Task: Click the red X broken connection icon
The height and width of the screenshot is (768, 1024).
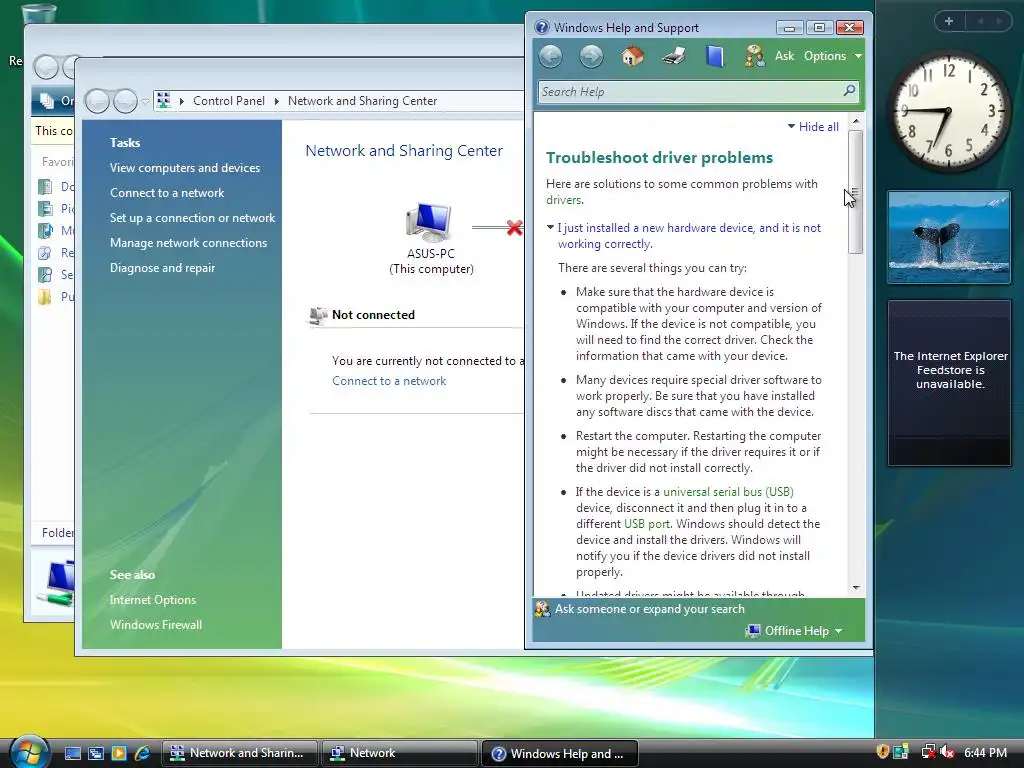Action: (x=514, y=227)
